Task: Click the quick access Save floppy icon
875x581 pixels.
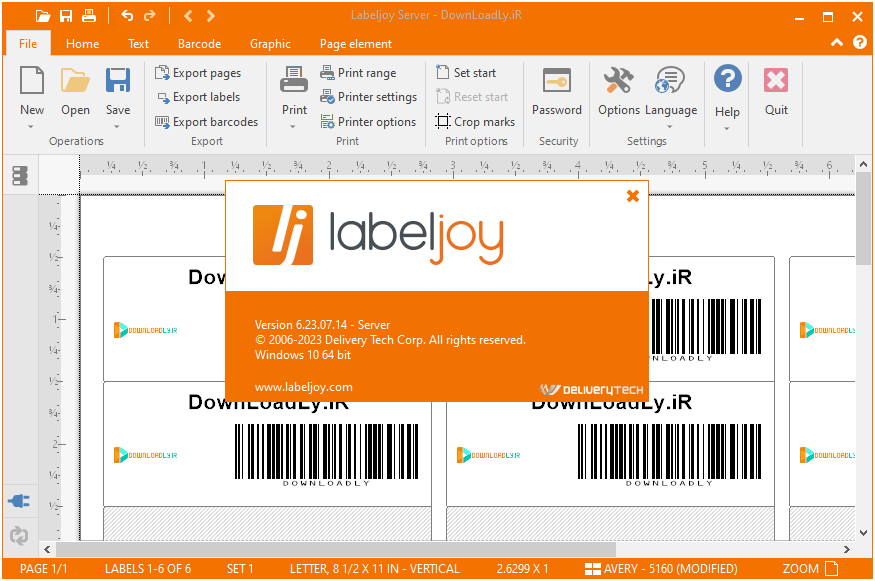Action: 66,16
